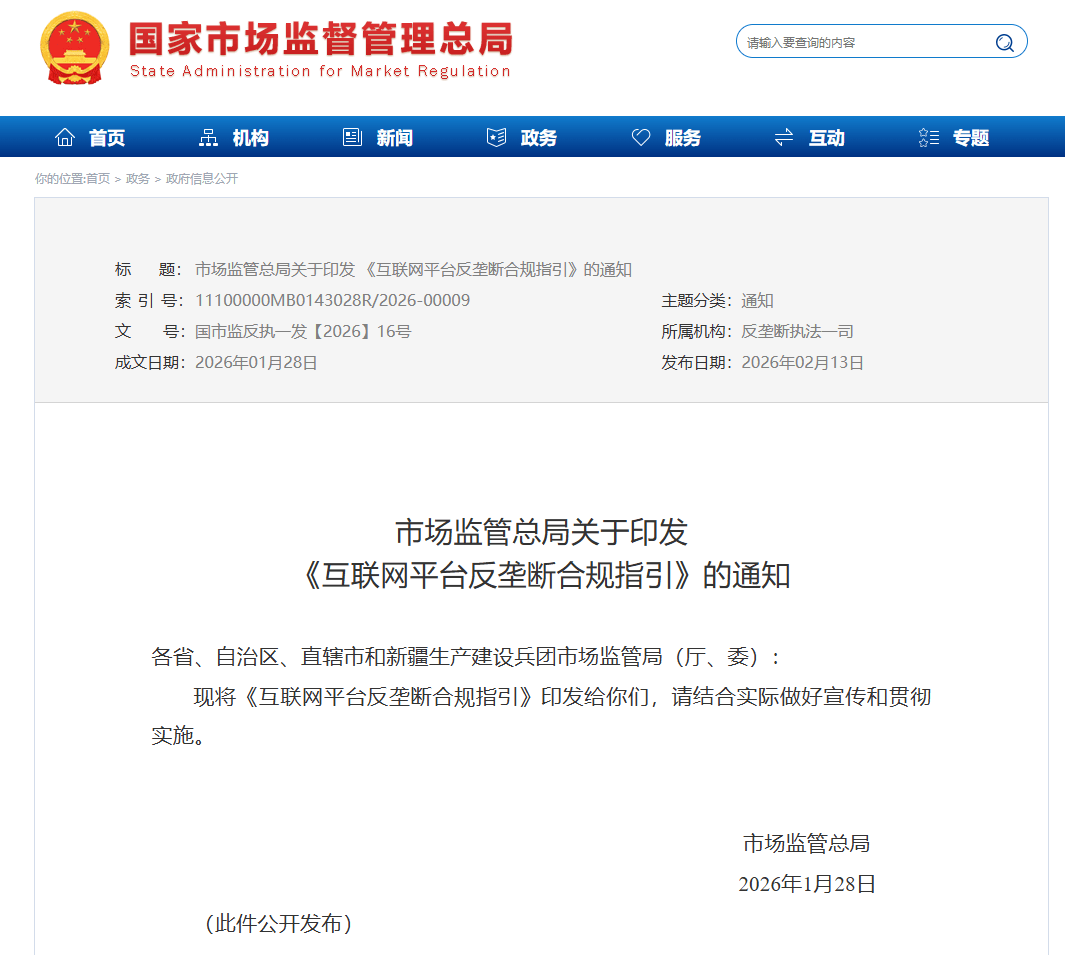This screenshot has width=1065, height=955.
Task: Open the 服务 navigation item
Action: point(683,138)
